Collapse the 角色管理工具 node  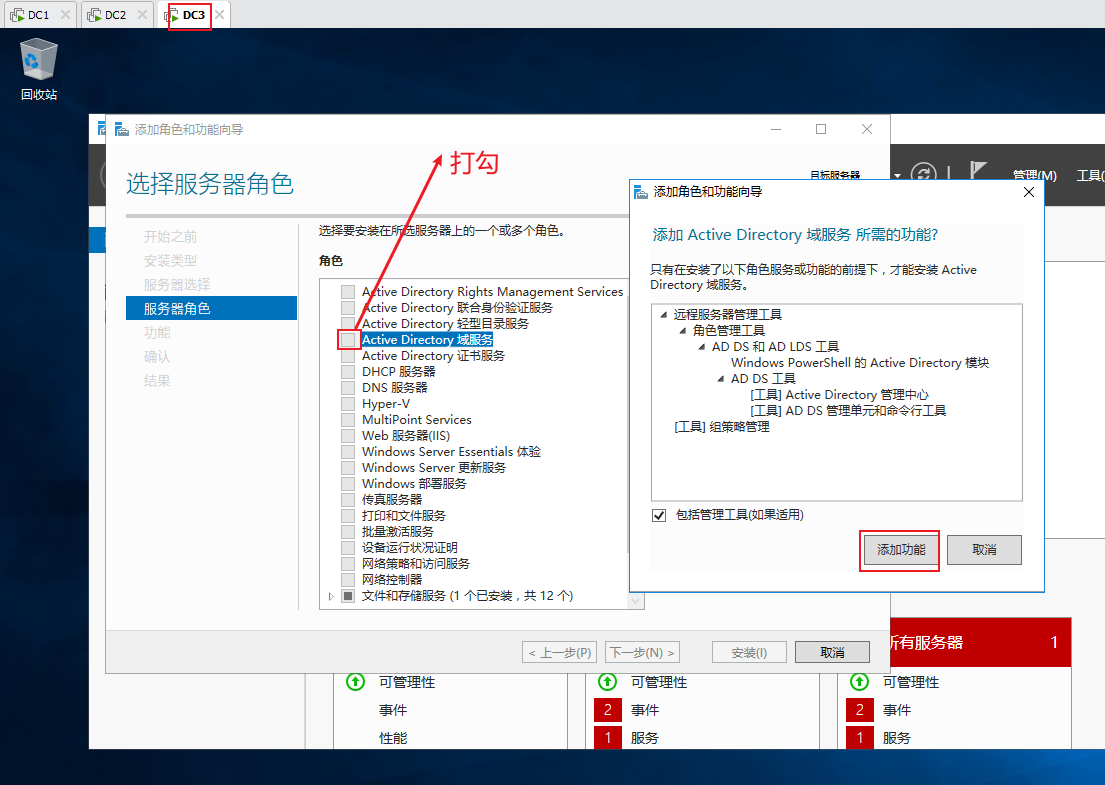pyautogui.click(x=682, y=330)
